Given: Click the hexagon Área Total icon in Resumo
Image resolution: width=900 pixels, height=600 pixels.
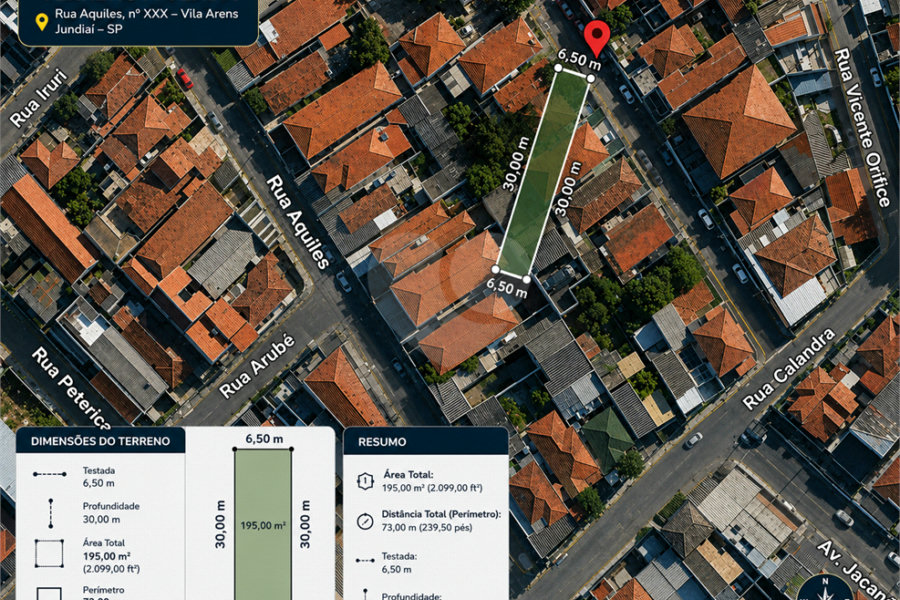Looking at the screenshot, I should tap(365, 481).
